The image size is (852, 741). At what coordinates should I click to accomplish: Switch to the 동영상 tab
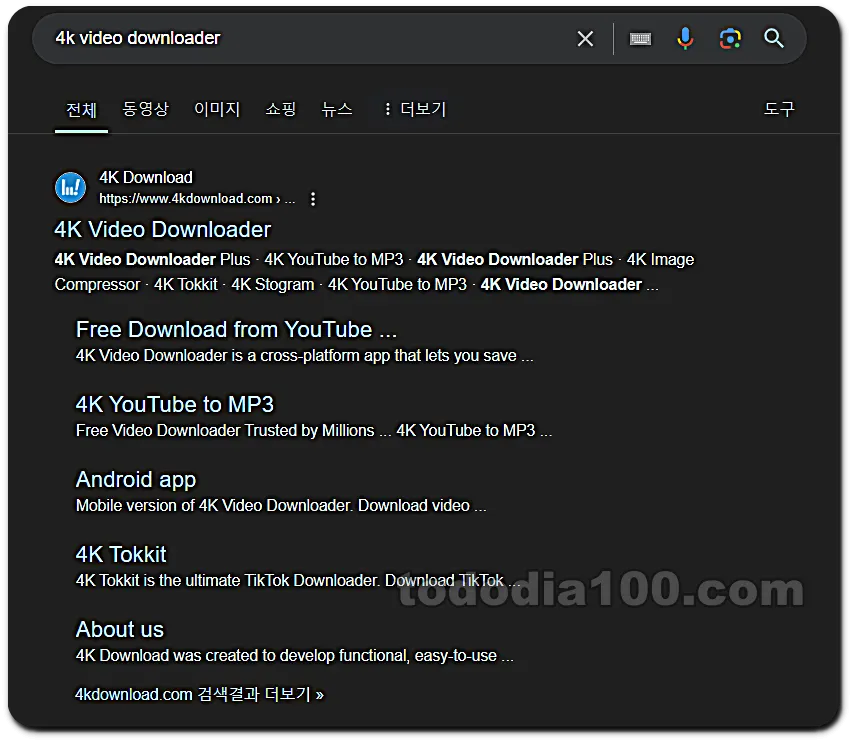pos(146,109)
